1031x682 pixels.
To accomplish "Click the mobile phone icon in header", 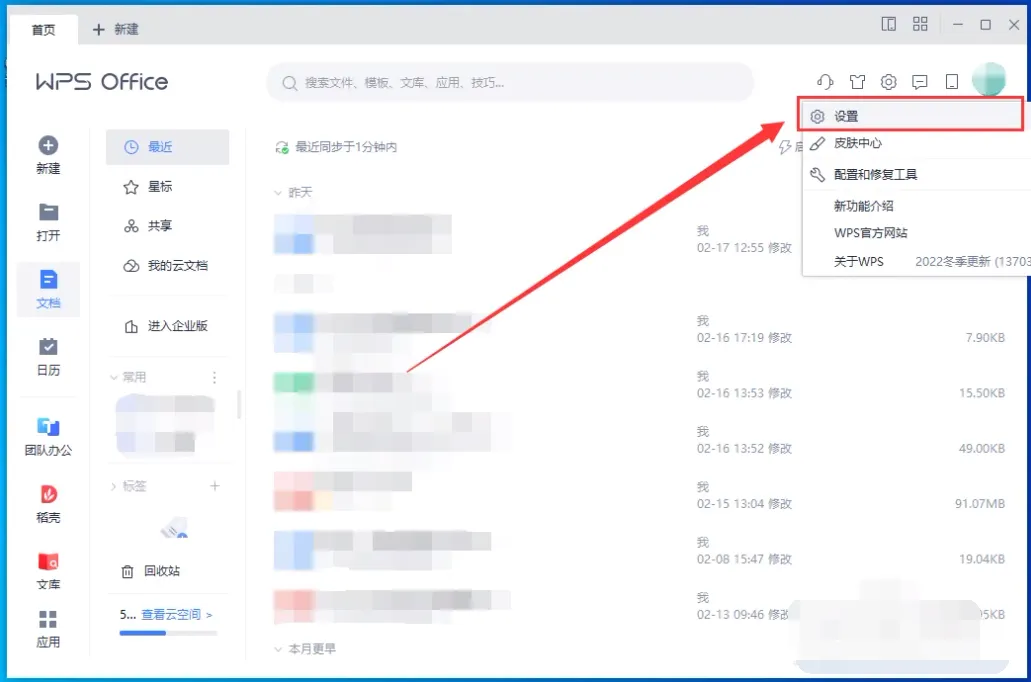I will [951, 82].
